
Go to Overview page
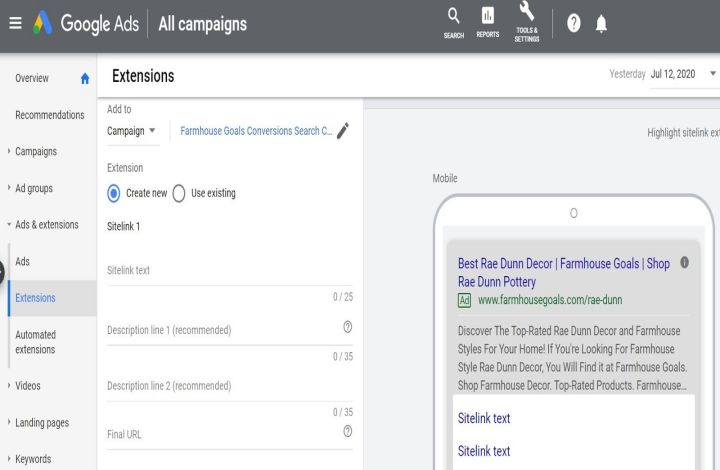pyautogui.click(x=32, y=78)
